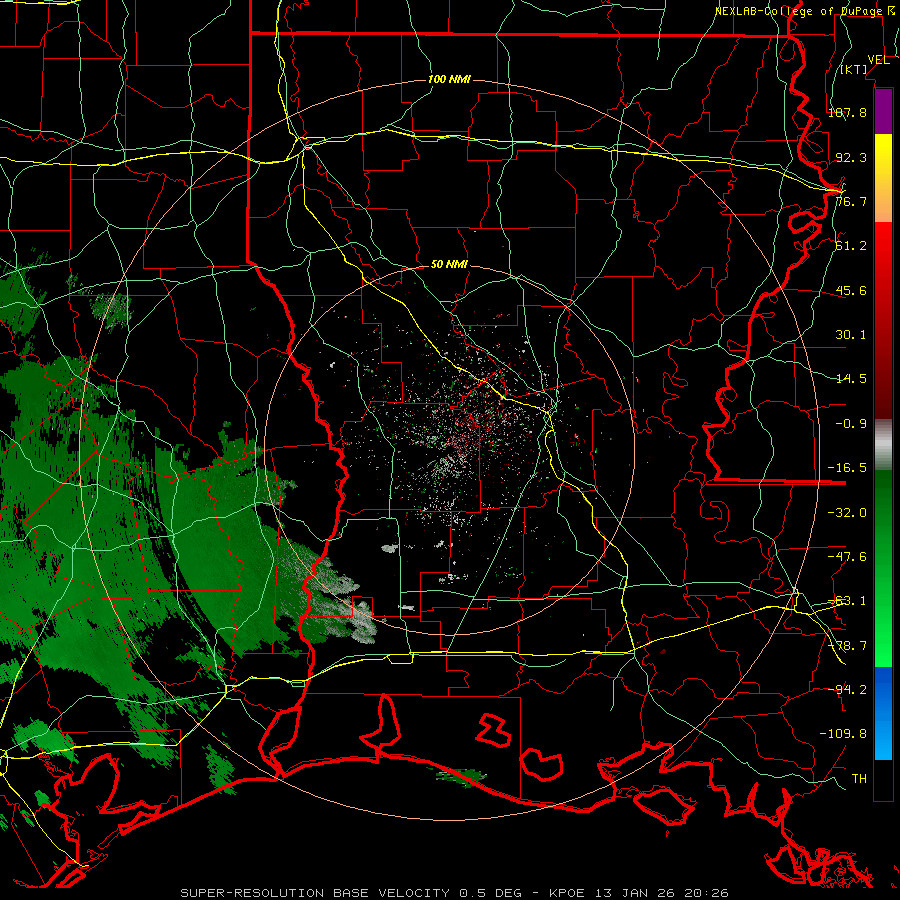Click the -78.7 legend value
The image size is (900, 900).
[847, 646]
